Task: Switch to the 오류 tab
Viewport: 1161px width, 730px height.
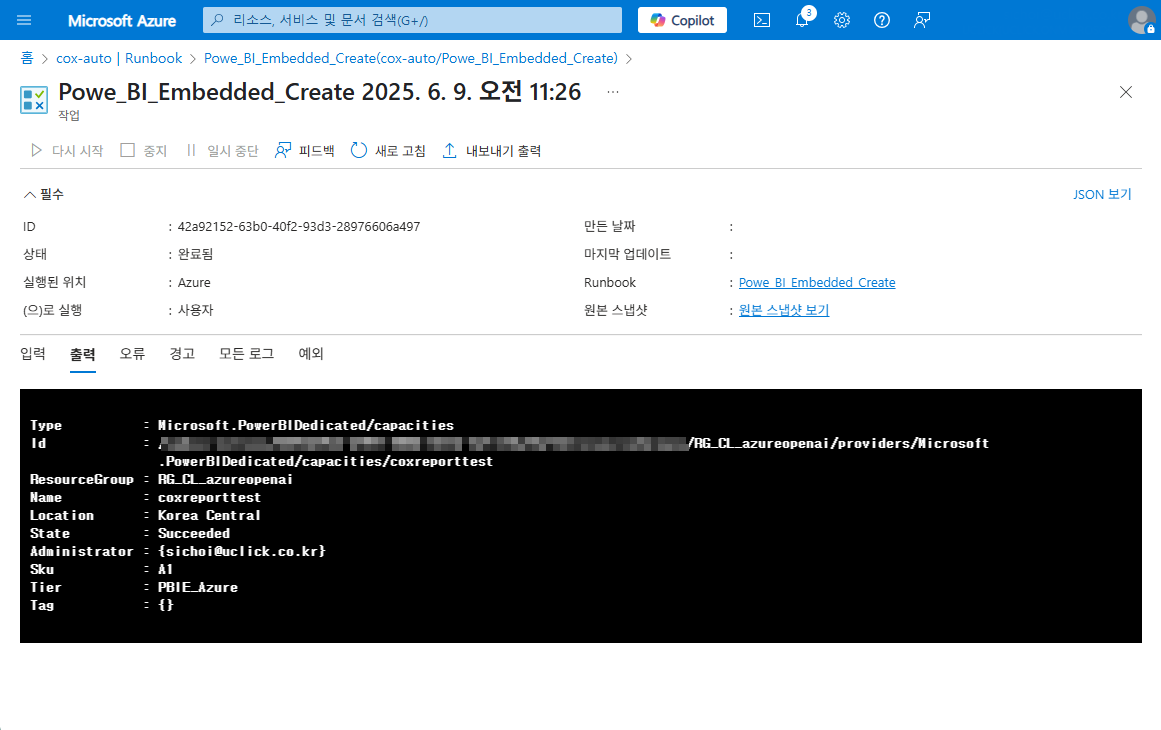Action: pyautogui.click(x=132, y=354)
